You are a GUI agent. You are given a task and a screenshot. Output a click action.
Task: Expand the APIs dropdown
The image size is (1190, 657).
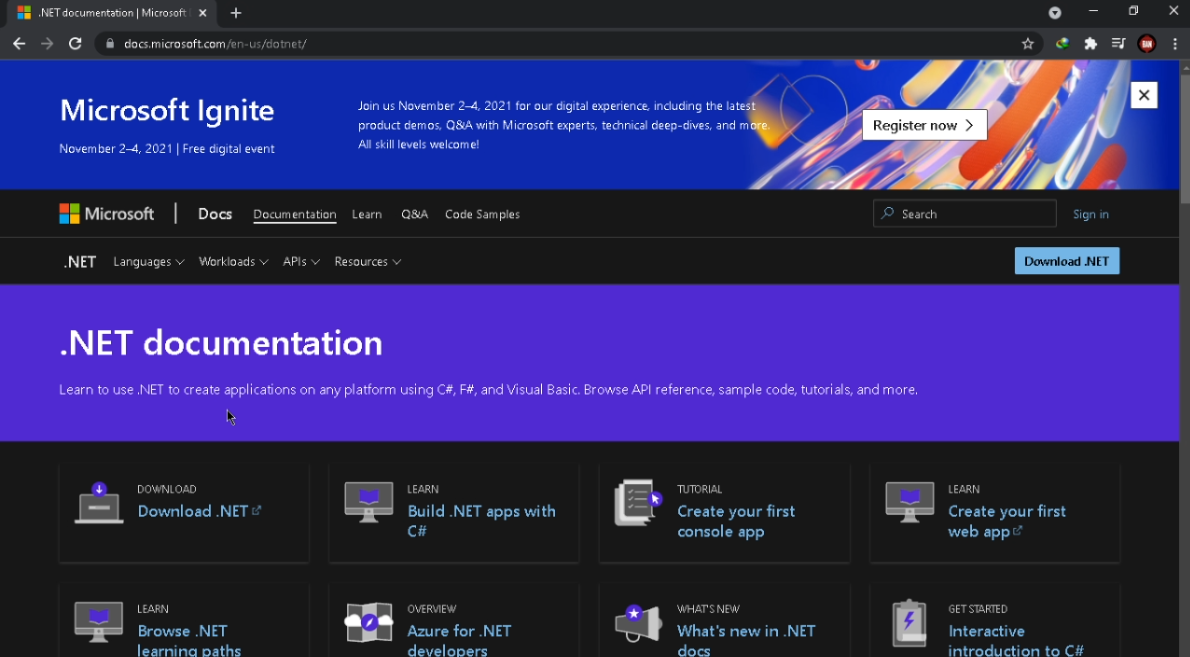pyautogui.click(x=301, y=262)
